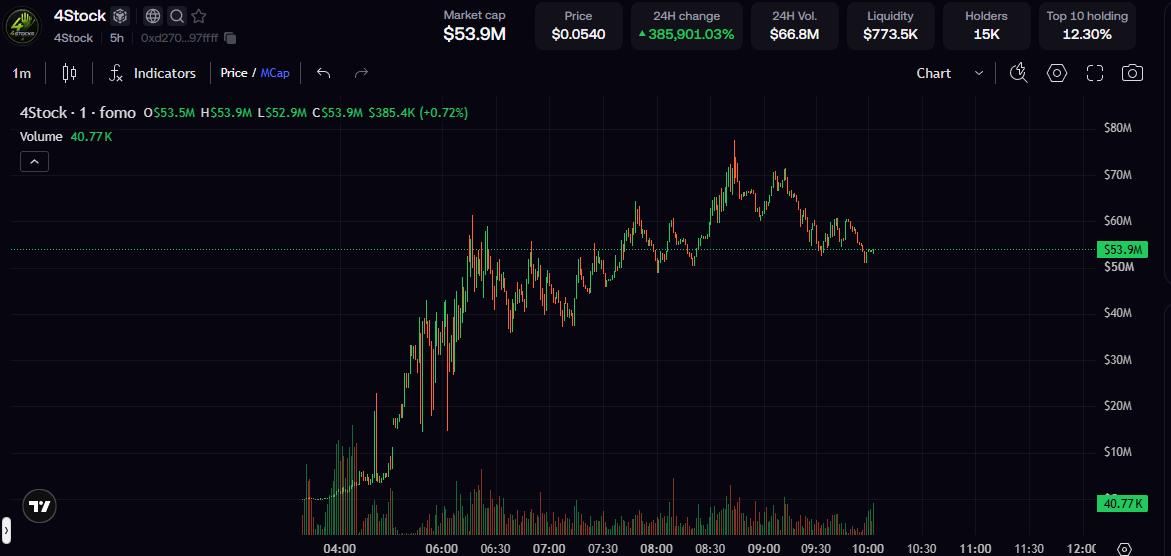Click the 11:30 time axis label
Viewport: 1171px width, 556px height.
[x=1028, y=549]
